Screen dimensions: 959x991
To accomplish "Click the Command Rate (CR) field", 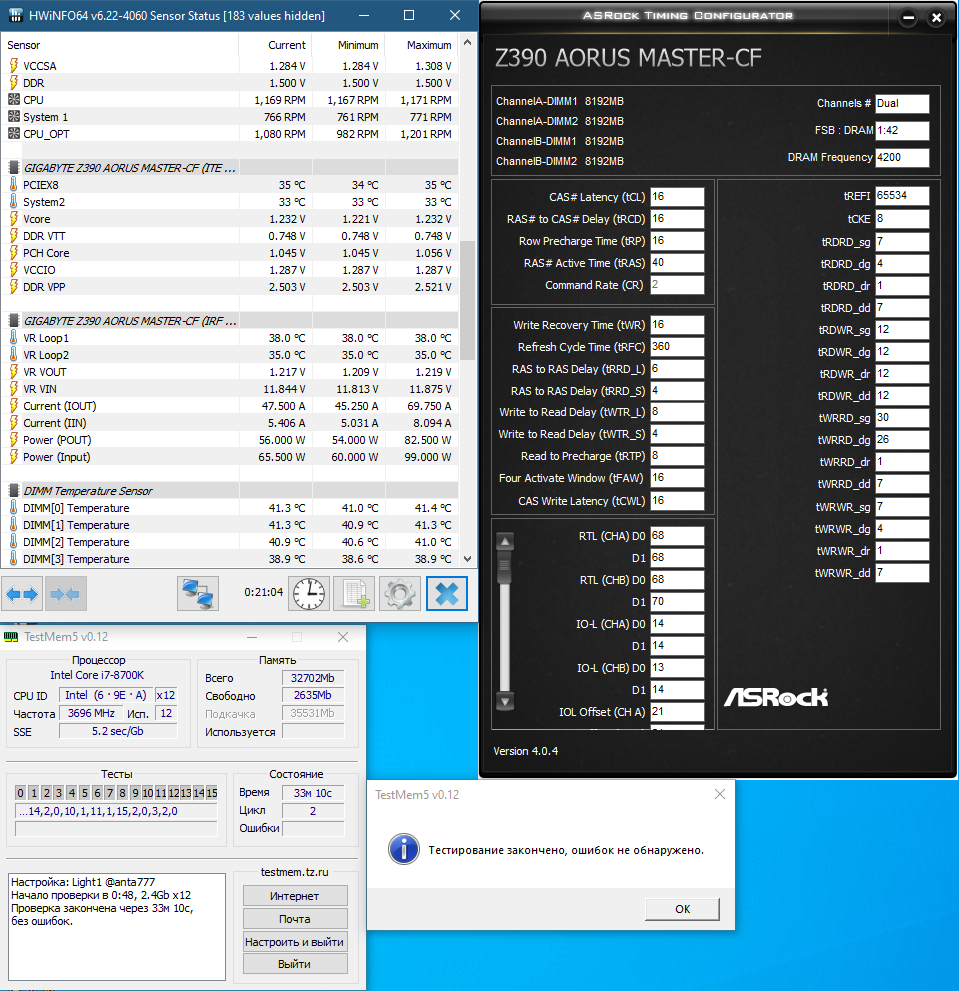I will click(x=677, y=284).
